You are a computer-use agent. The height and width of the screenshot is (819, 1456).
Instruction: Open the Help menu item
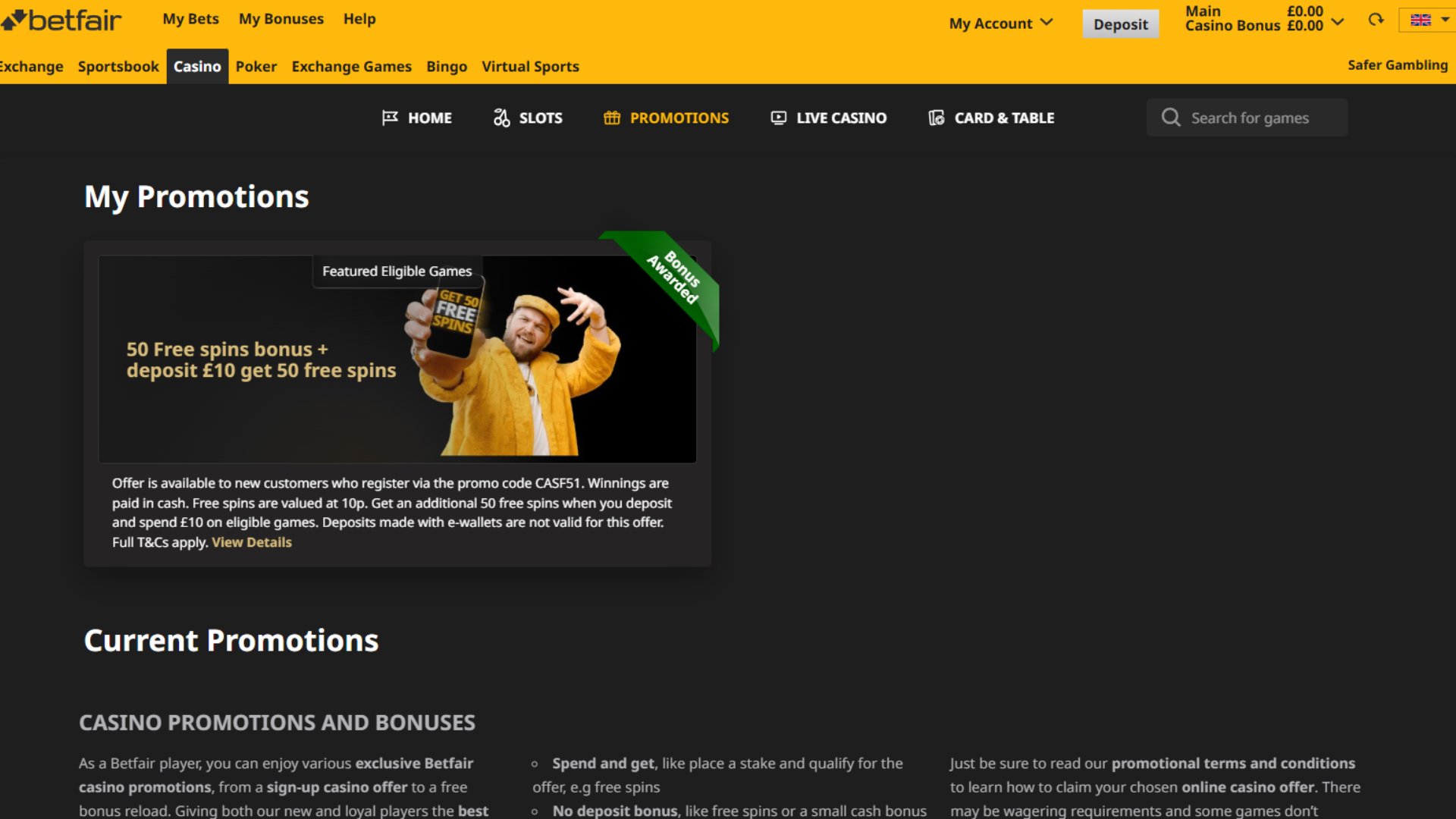click(359, 19)
